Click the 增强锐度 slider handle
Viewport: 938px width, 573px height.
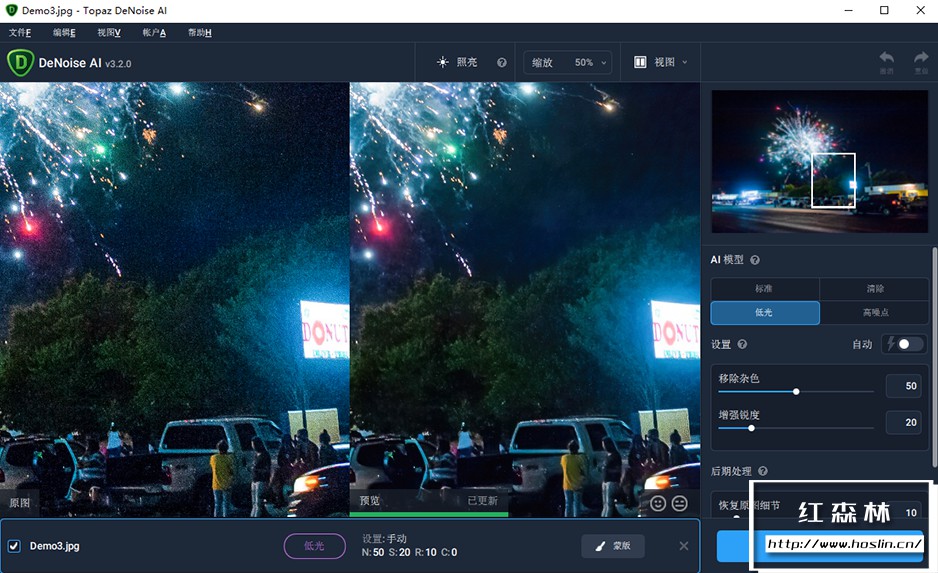point(751,428)
